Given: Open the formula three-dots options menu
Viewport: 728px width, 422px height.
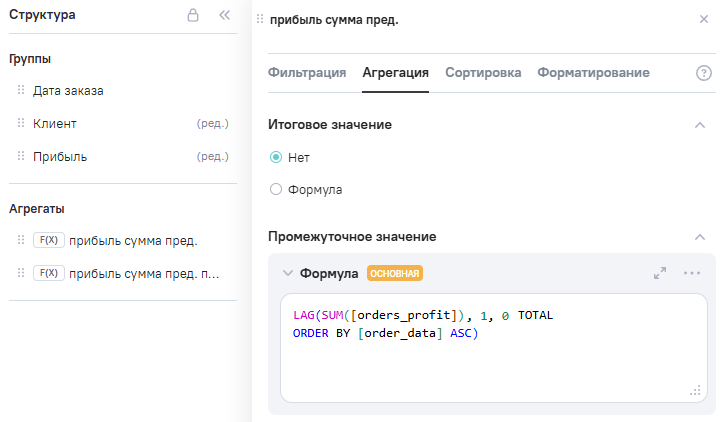Looking at the screenshot, I should point(692,273).
